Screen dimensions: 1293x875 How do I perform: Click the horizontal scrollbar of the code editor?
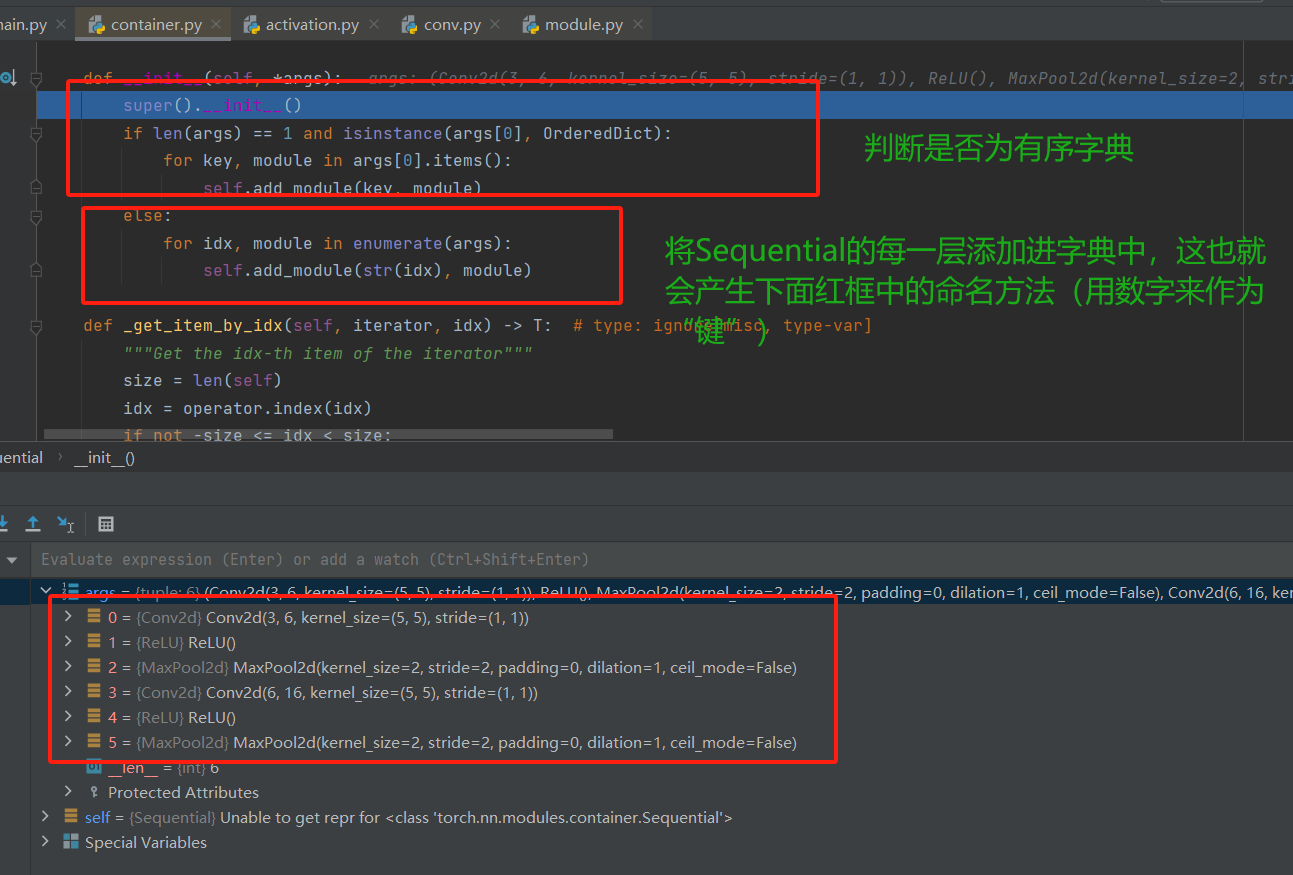(x=328, y=435)
